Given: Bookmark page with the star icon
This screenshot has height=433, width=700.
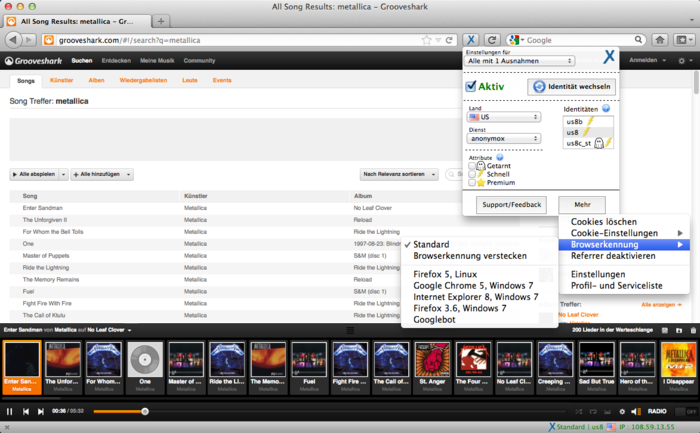Looking at the screenshot, I should [x=426, y=40].
